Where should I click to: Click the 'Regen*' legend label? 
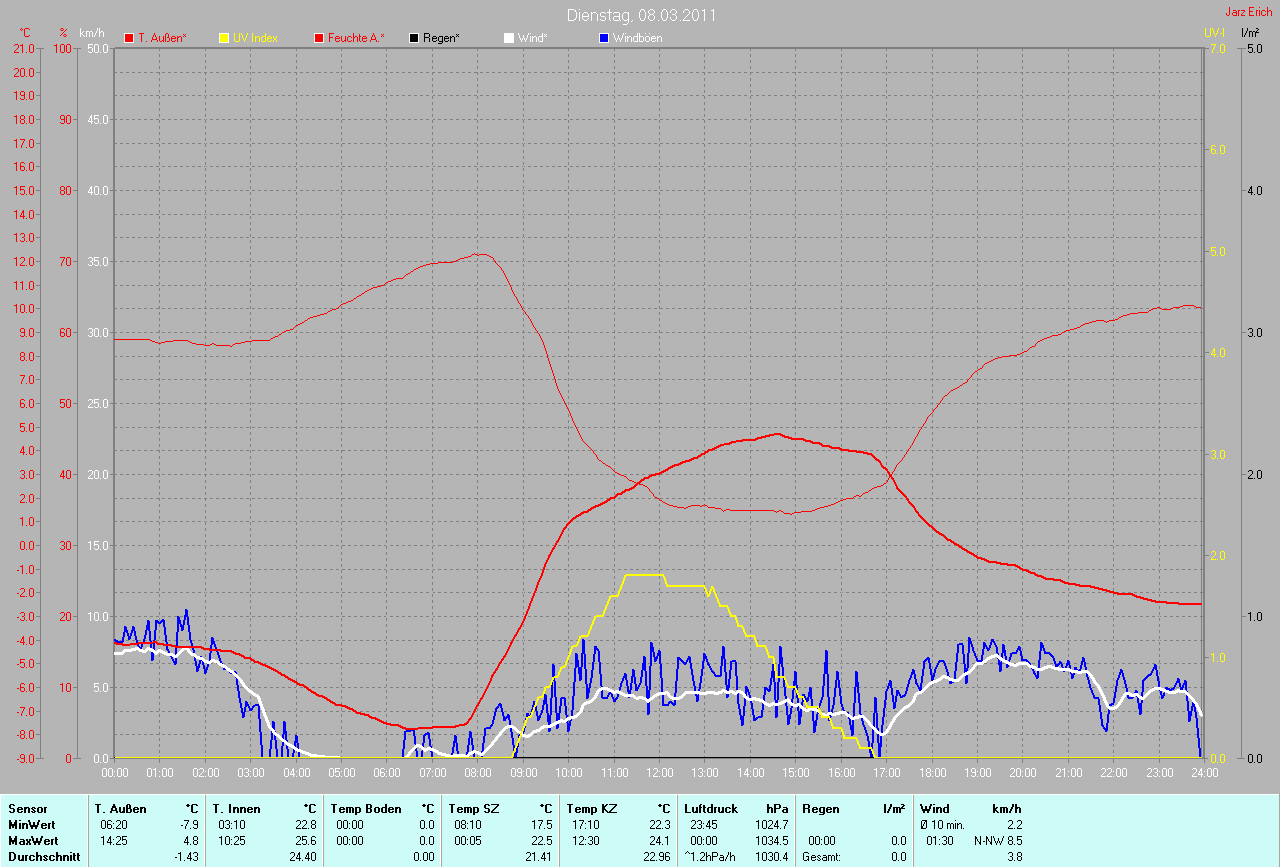[x=441, y=38]
